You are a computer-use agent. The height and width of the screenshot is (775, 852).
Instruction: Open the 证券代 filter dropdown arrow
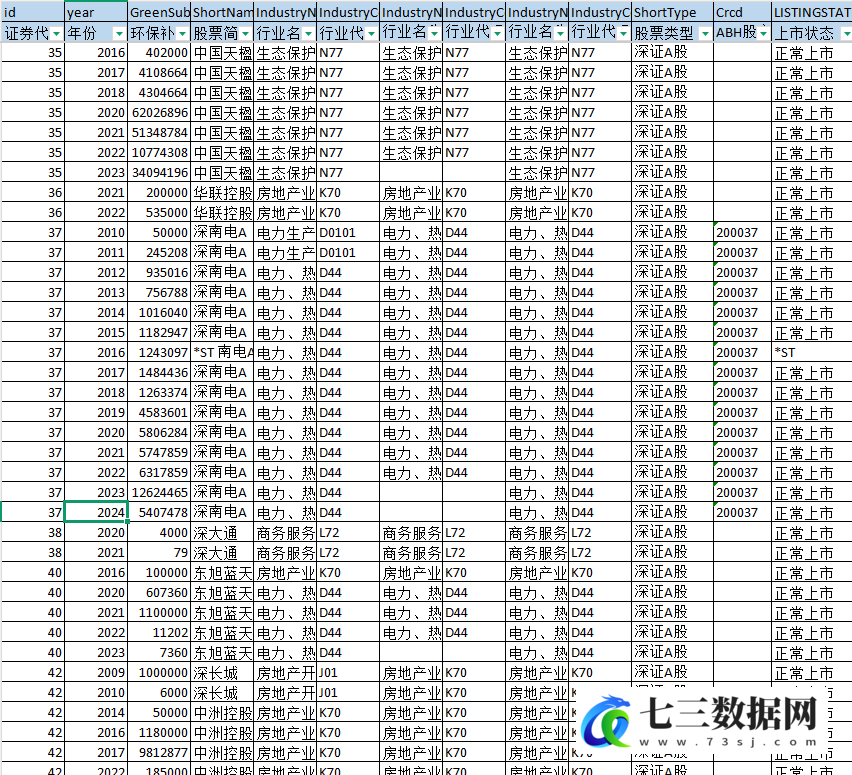pyautogui.click(x=57, y=34)
